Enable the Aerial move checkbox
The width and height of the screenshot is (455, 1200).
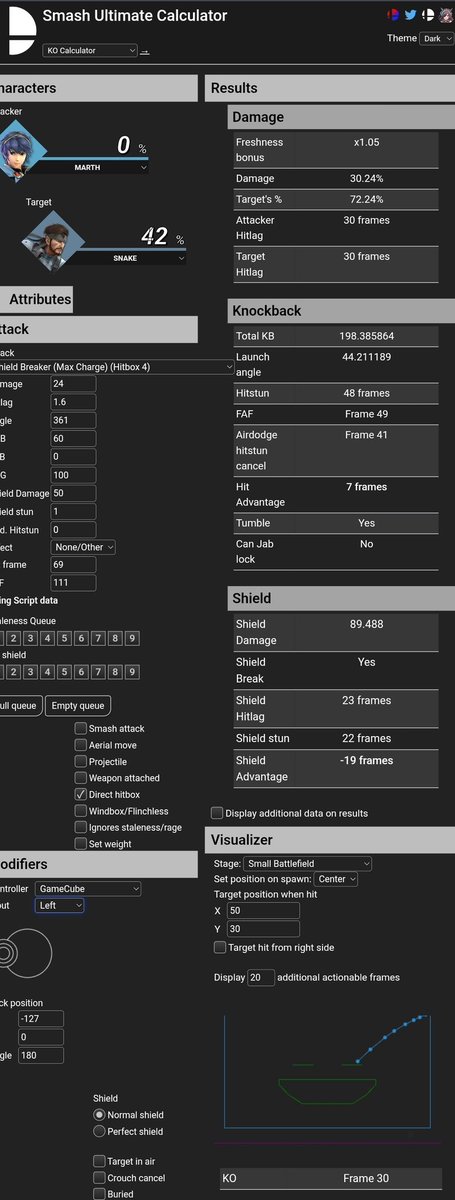coord(80,745)
